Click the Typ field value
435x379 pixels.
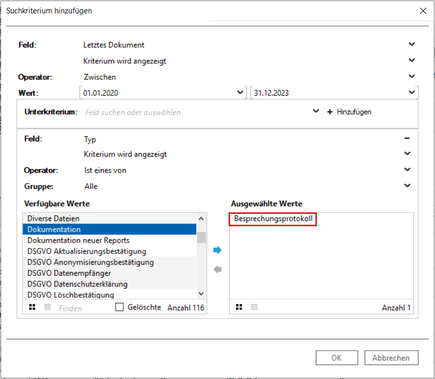[90, 139]
